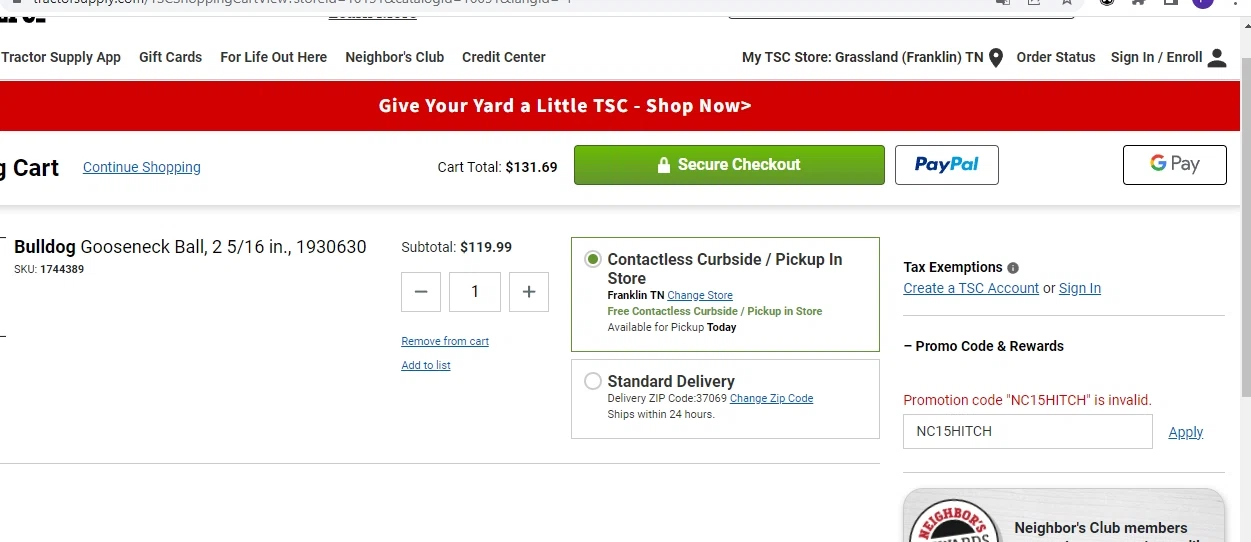
Task: Select Contactless Curbside / Pickup In Store
Action: coord(593,260)
